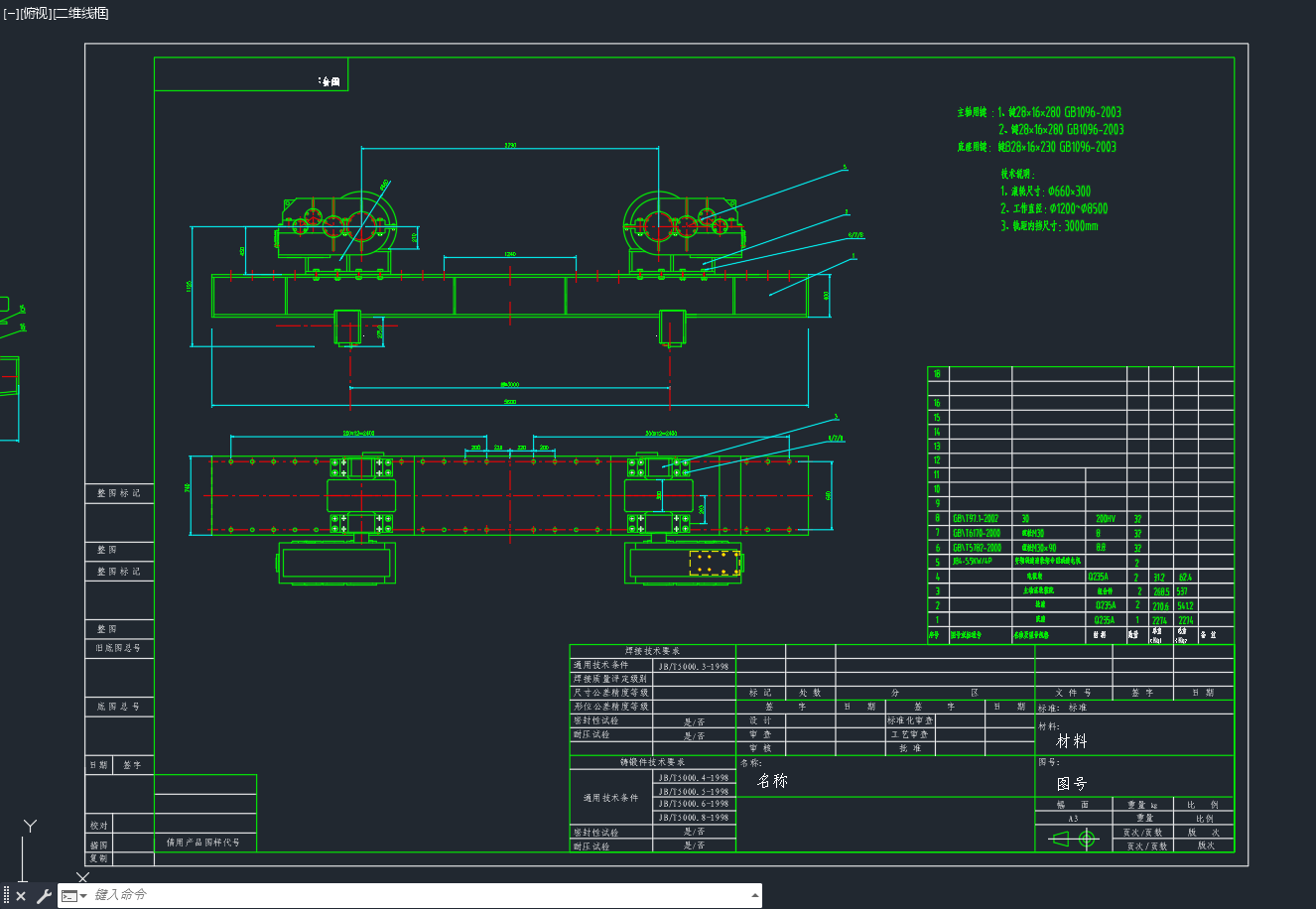Open the [俯视] view control menu
Viewport: 1316px width, 909px height.
tap(36, 13)
